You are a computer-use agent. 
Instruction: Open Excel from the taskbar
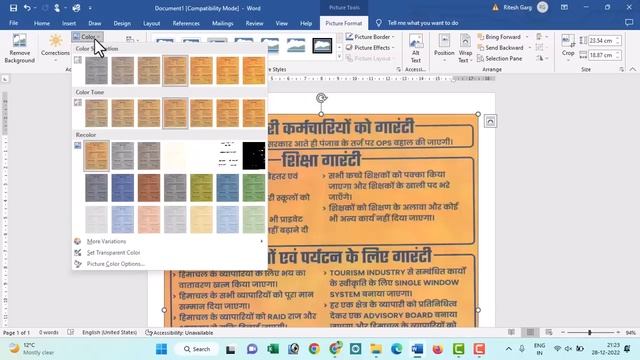coord(273,349)
